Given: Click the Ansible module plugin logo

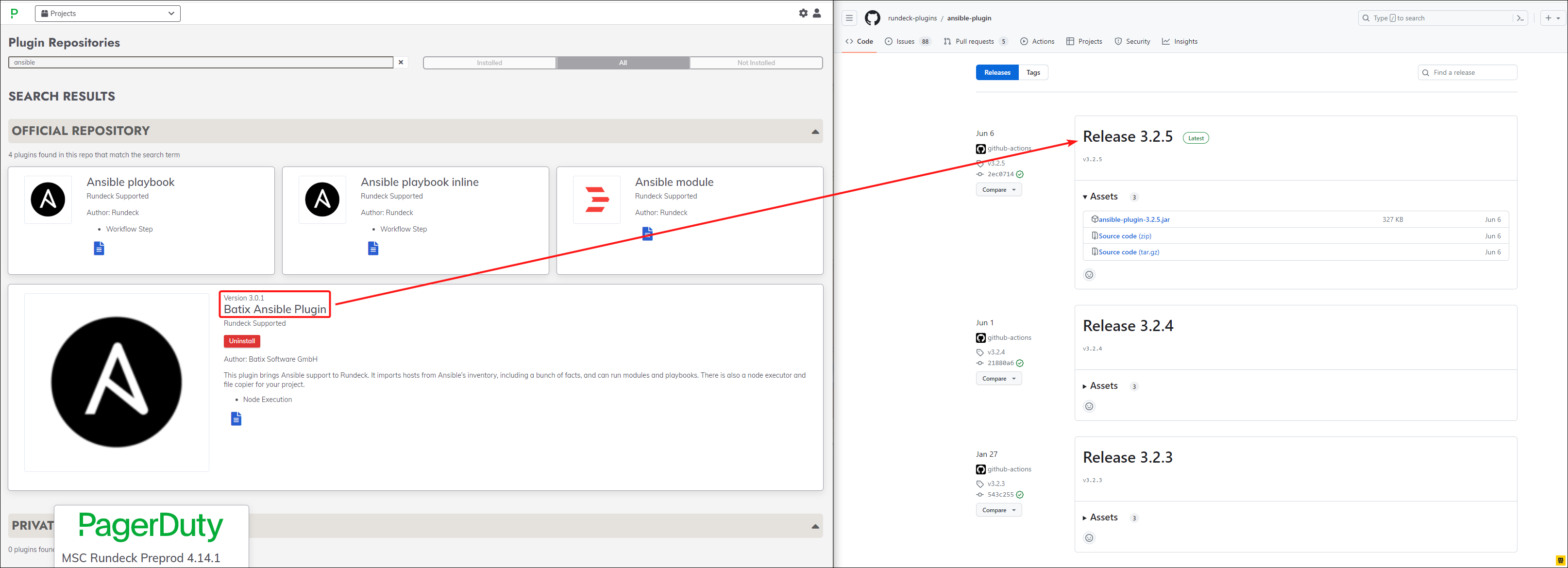Looking at the screenshot, I should [596, 199].
